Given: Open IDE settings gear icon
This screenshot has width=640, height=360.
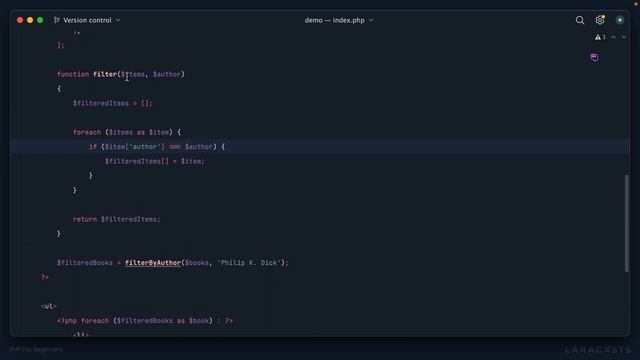Looking at the screenshot, I should tap(600, 20).
